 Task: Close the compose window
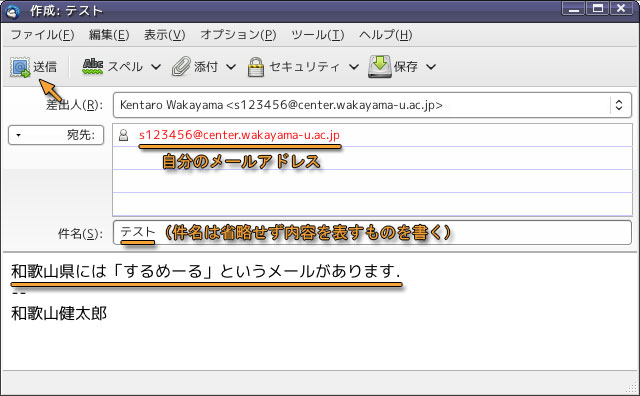click(621, 9)
